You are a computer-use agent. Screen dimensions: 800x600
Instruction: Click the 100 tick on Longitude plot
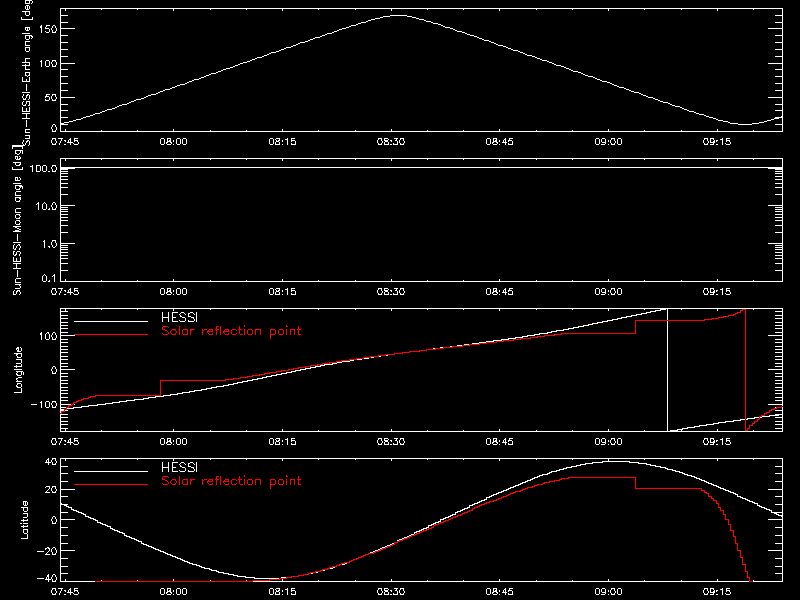(49, 336)
